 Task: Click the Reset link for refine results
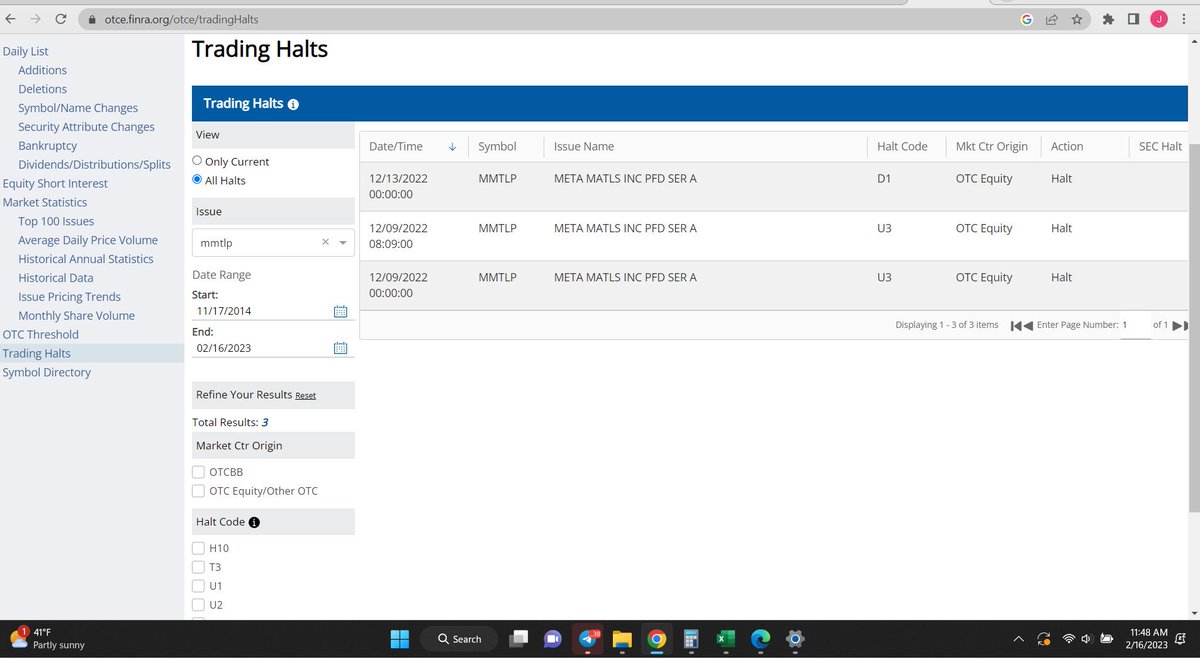(x=305, y=396)
